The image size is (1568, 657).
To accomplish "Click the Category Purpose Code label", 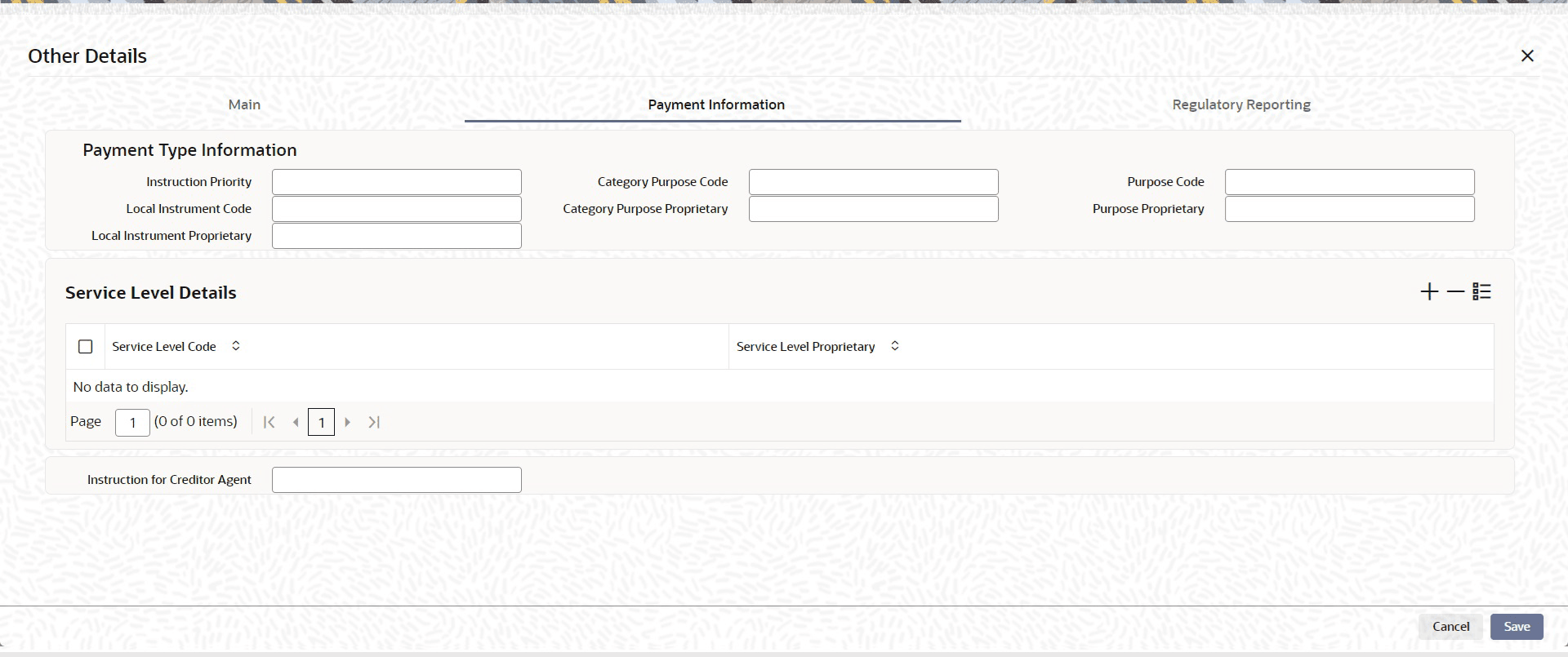I will coord(662,182).
